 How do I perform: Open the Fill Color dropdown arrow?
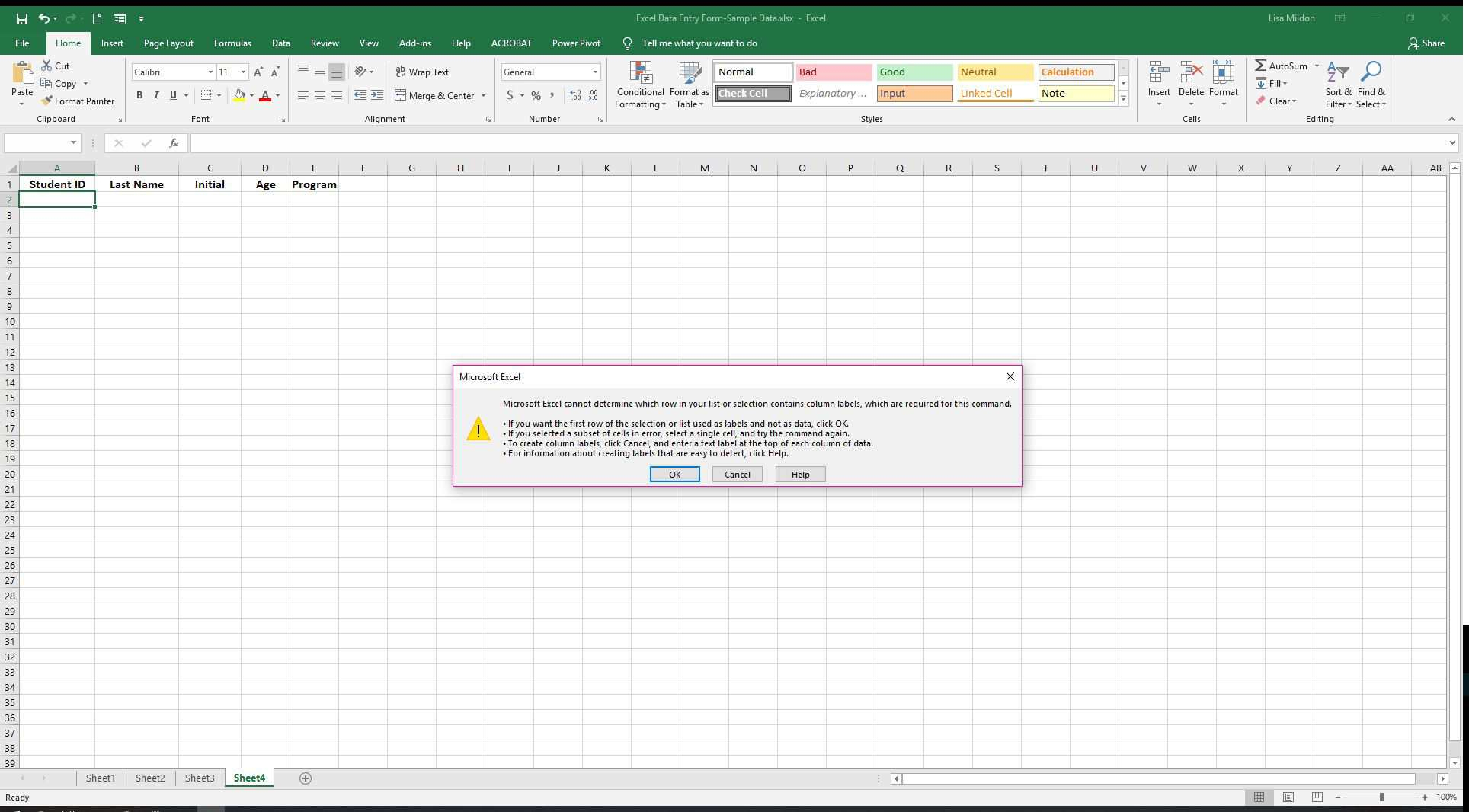pyautogui.click(x=253, y=95)
